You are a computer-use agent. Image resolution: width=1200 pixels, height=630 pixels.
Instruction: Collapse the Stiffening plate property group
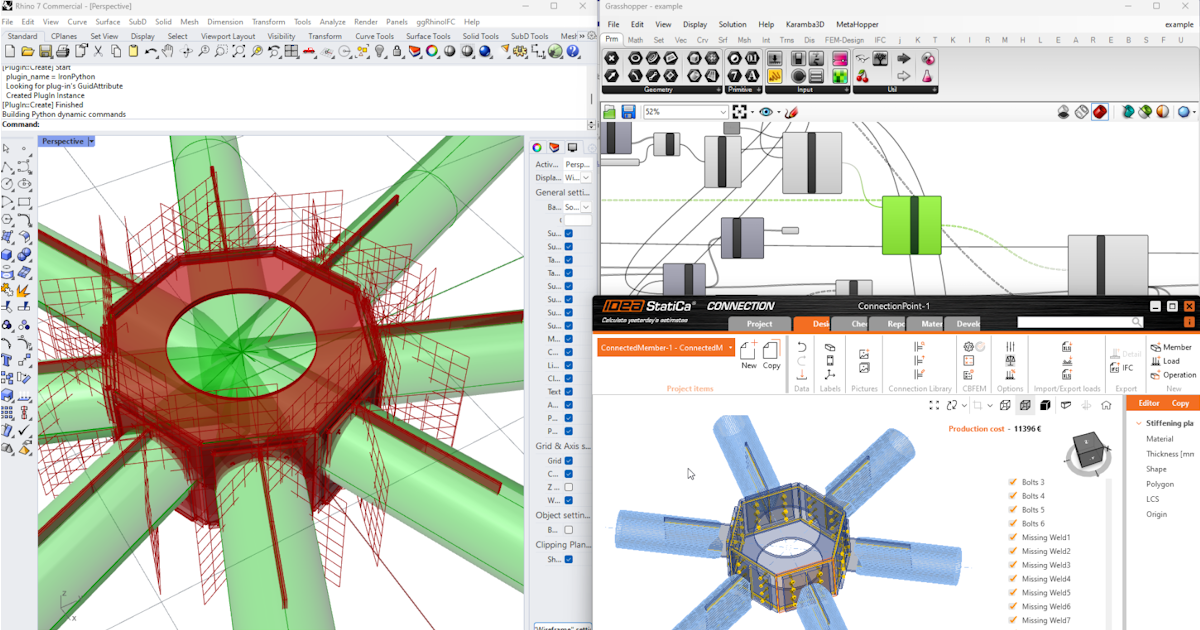(x=1138, y=423)
